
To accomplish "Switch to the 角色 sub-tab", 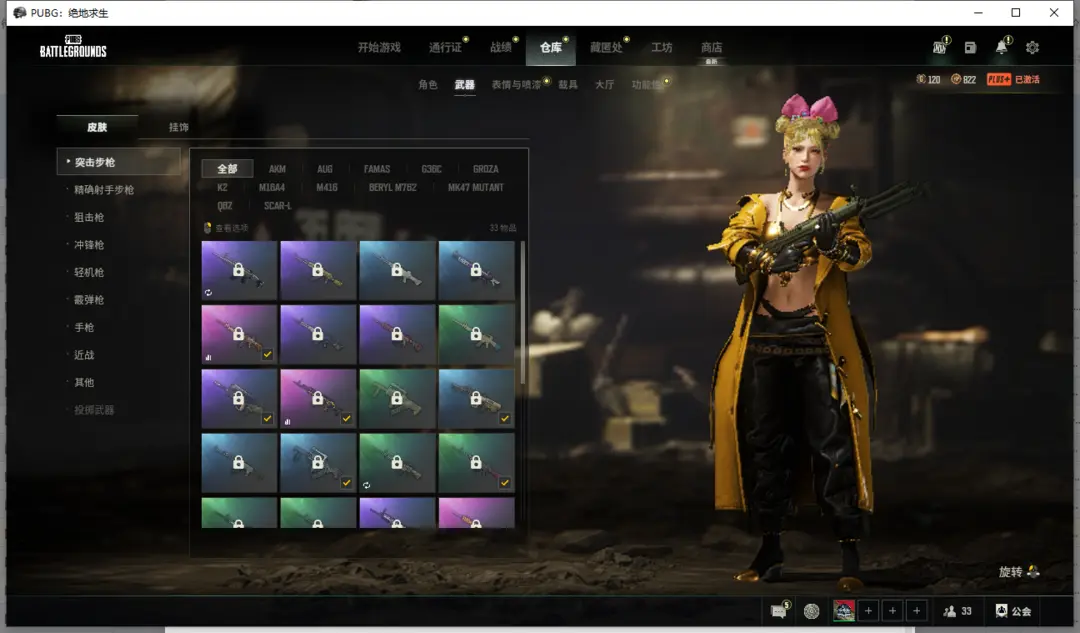I will pos(428,85).
